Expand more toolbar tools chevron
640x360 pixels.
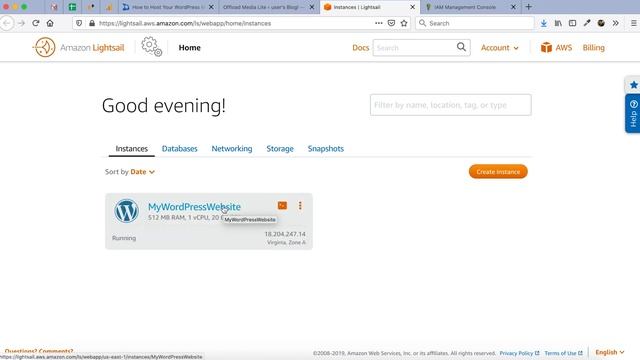pos(616,23)
